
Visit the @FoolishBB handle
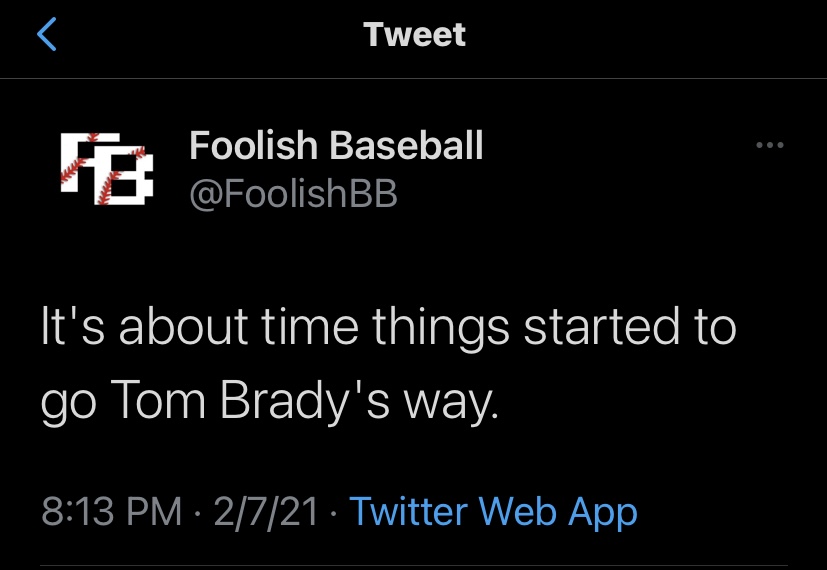(293, 194)
